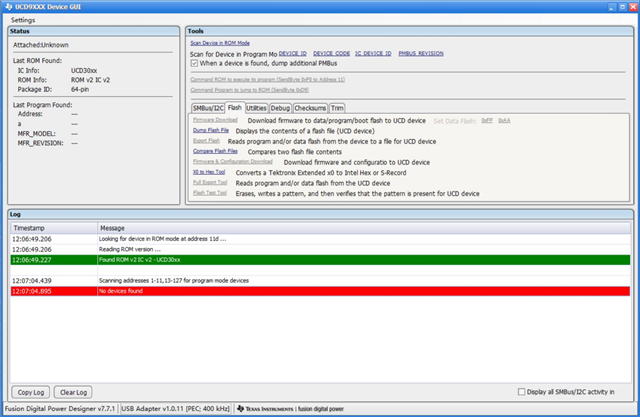Click the DEVICE ID link
This screenshot has width=640, height=417.
293,53
